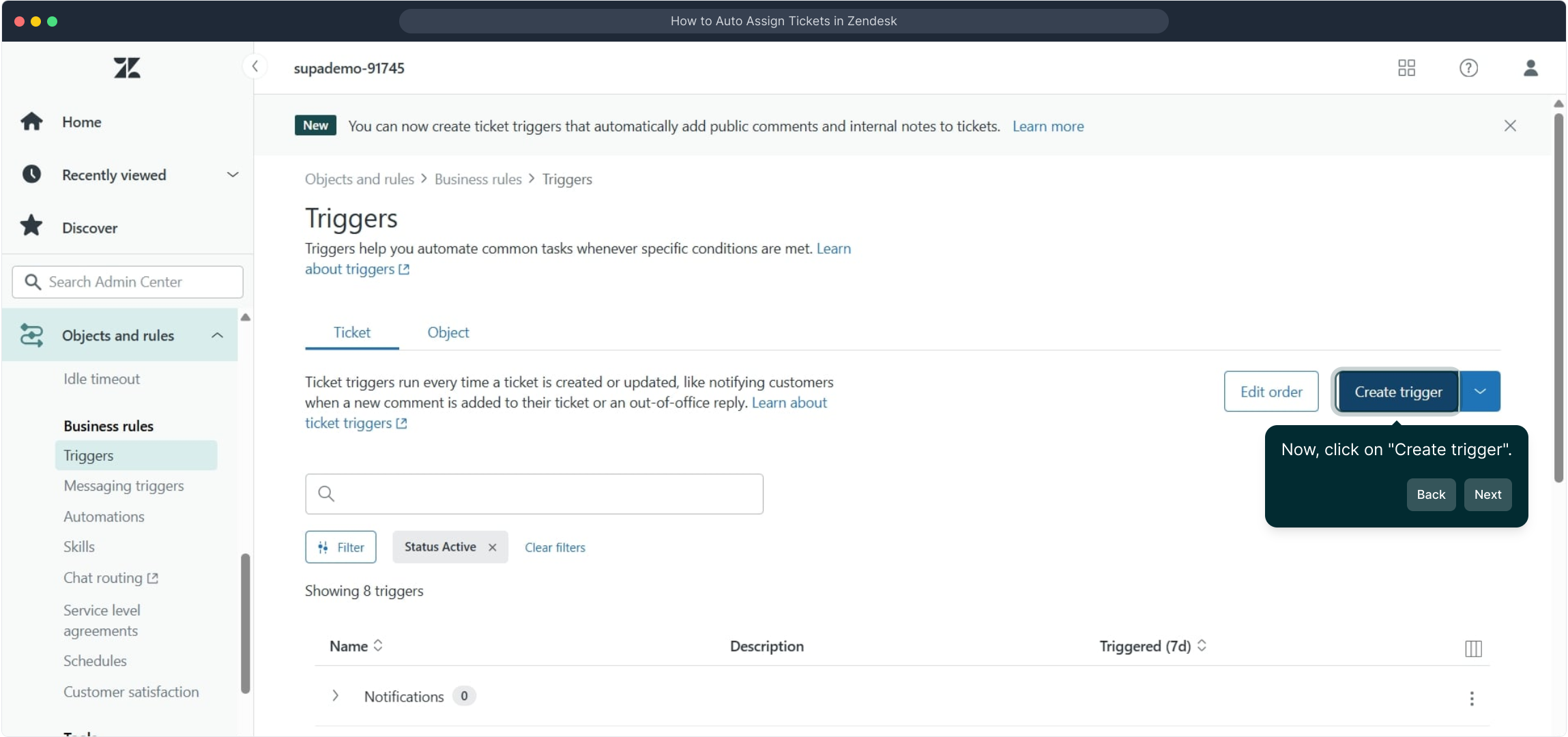Open Create trigger dropdown arrow

(x=1479, y=392)
